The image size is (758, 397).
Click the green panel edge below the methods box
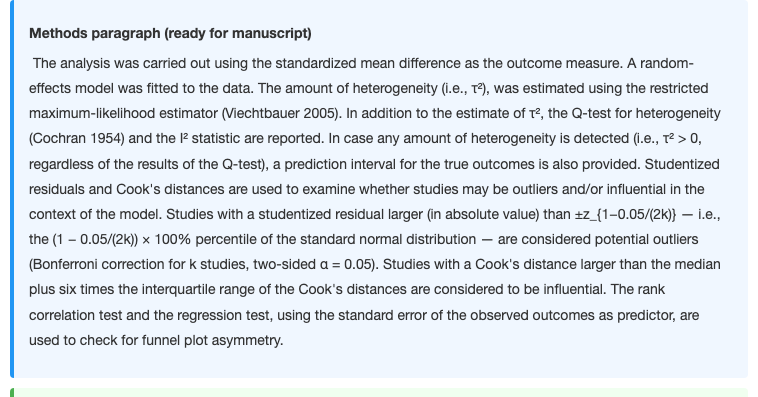coord(379,392)
